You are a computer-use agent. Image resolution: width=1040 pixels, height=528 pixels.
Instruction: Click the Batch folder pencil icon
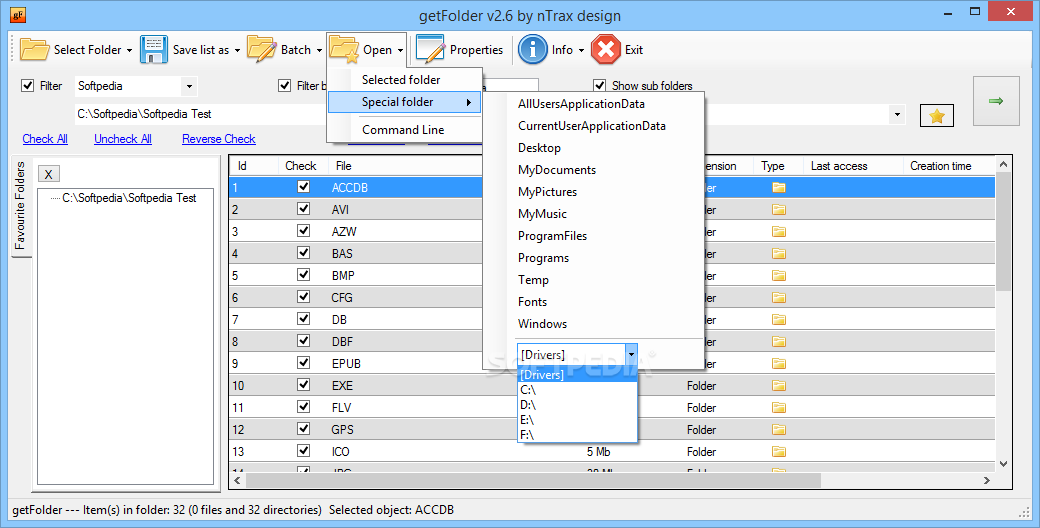(x=261, y=50)
